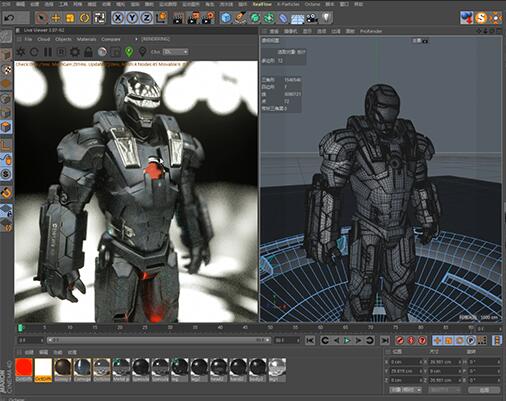Open the X-Particles menu
This screenshot has height=401, width=506.
(288, 4)
